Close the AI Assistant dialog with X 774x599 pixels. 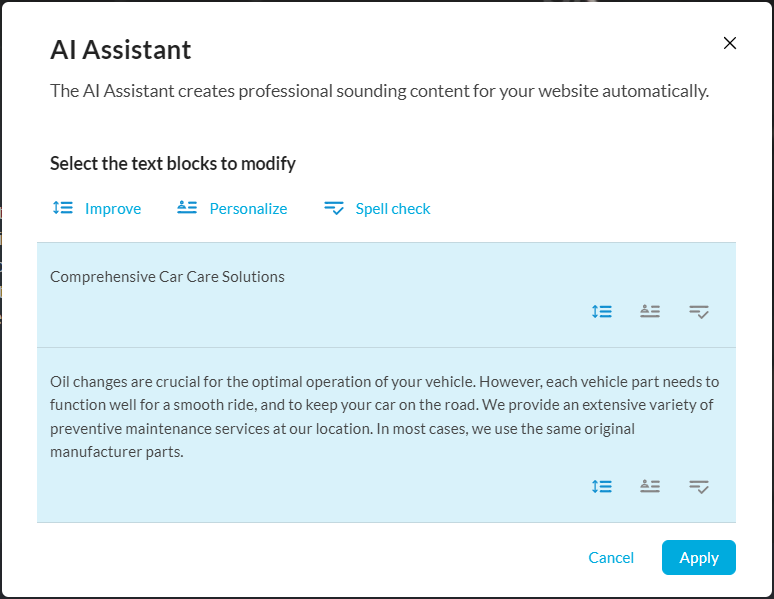tap(730, 43)
